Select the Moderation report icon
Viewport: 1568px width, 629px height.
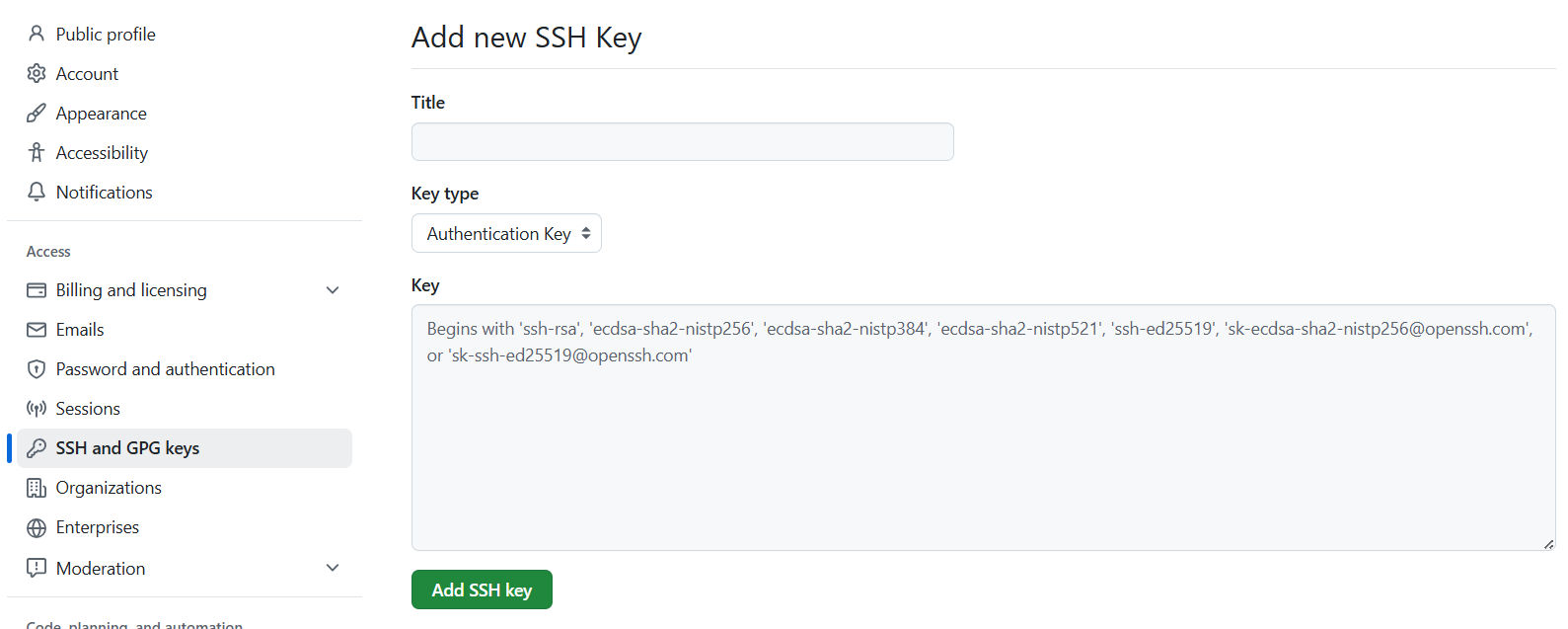[37, 568]
